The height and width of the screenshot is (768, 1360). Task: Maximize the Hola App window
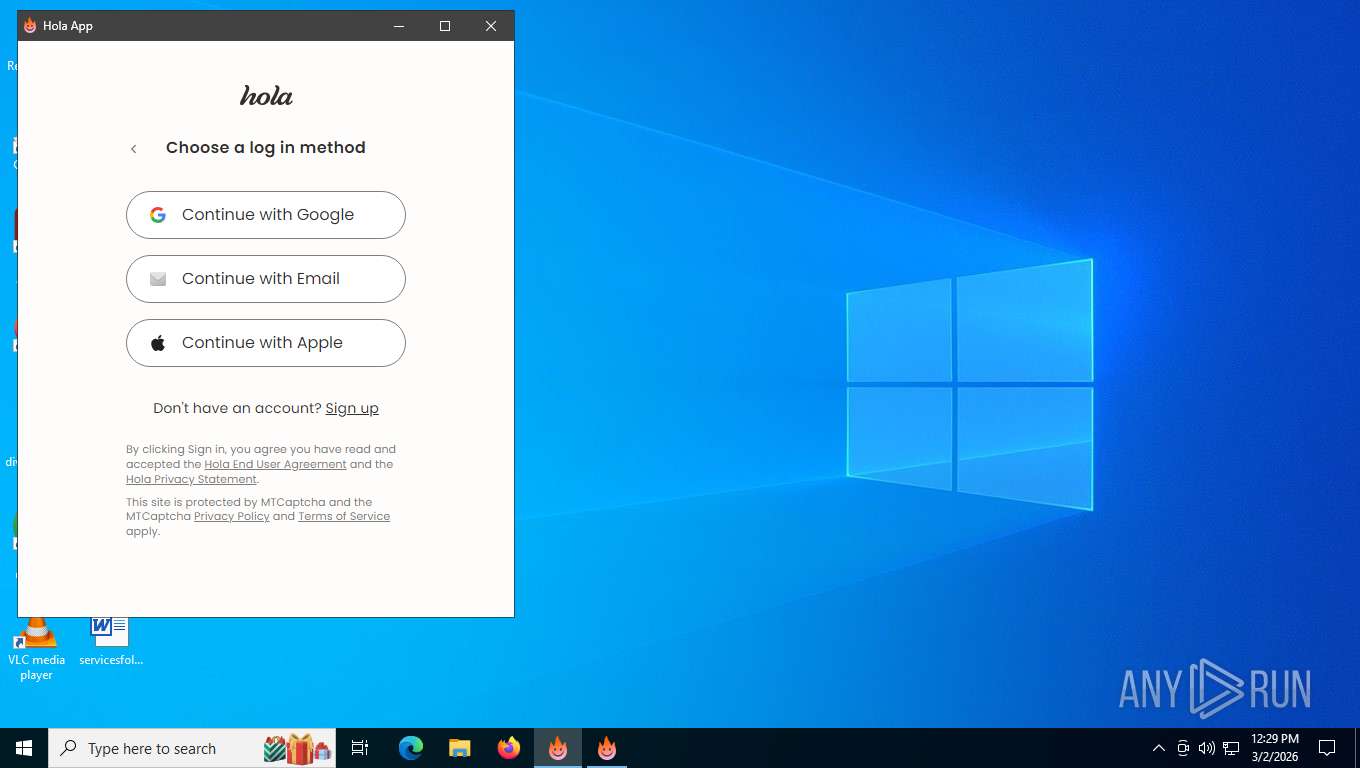(445, 26)
